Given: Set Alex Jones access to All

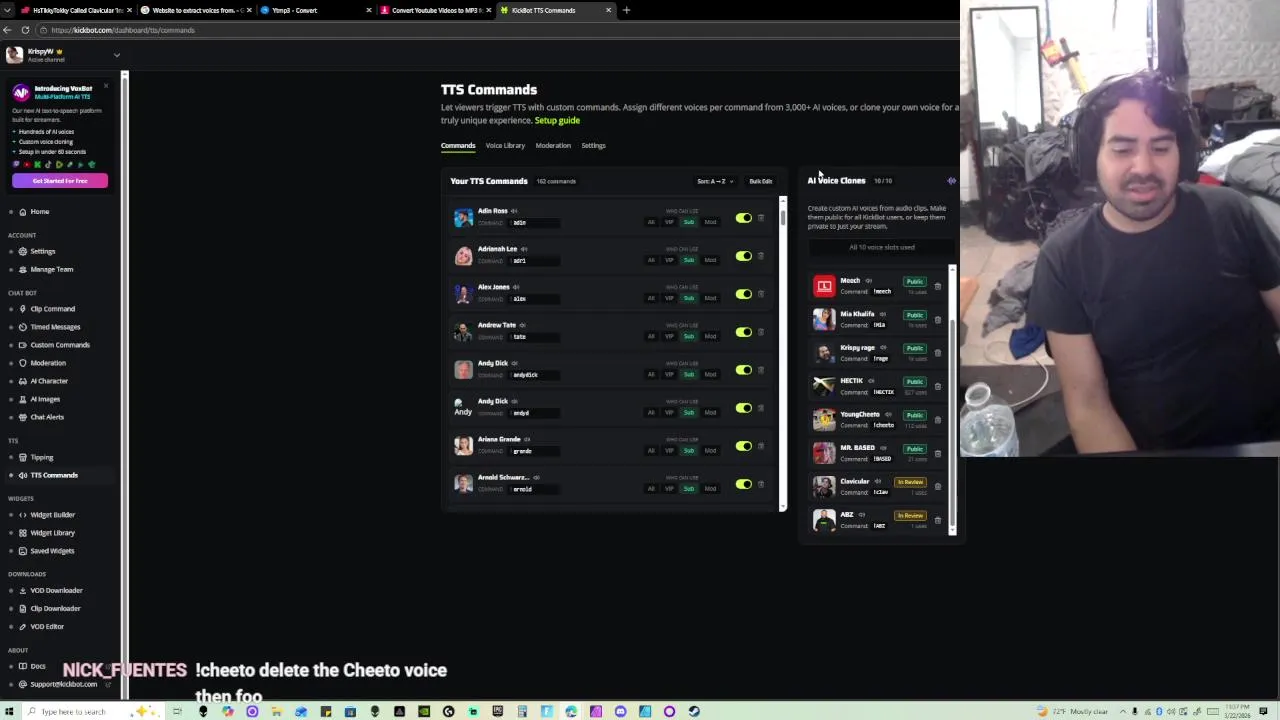Looking at the screenshot, I should (651, 298).
